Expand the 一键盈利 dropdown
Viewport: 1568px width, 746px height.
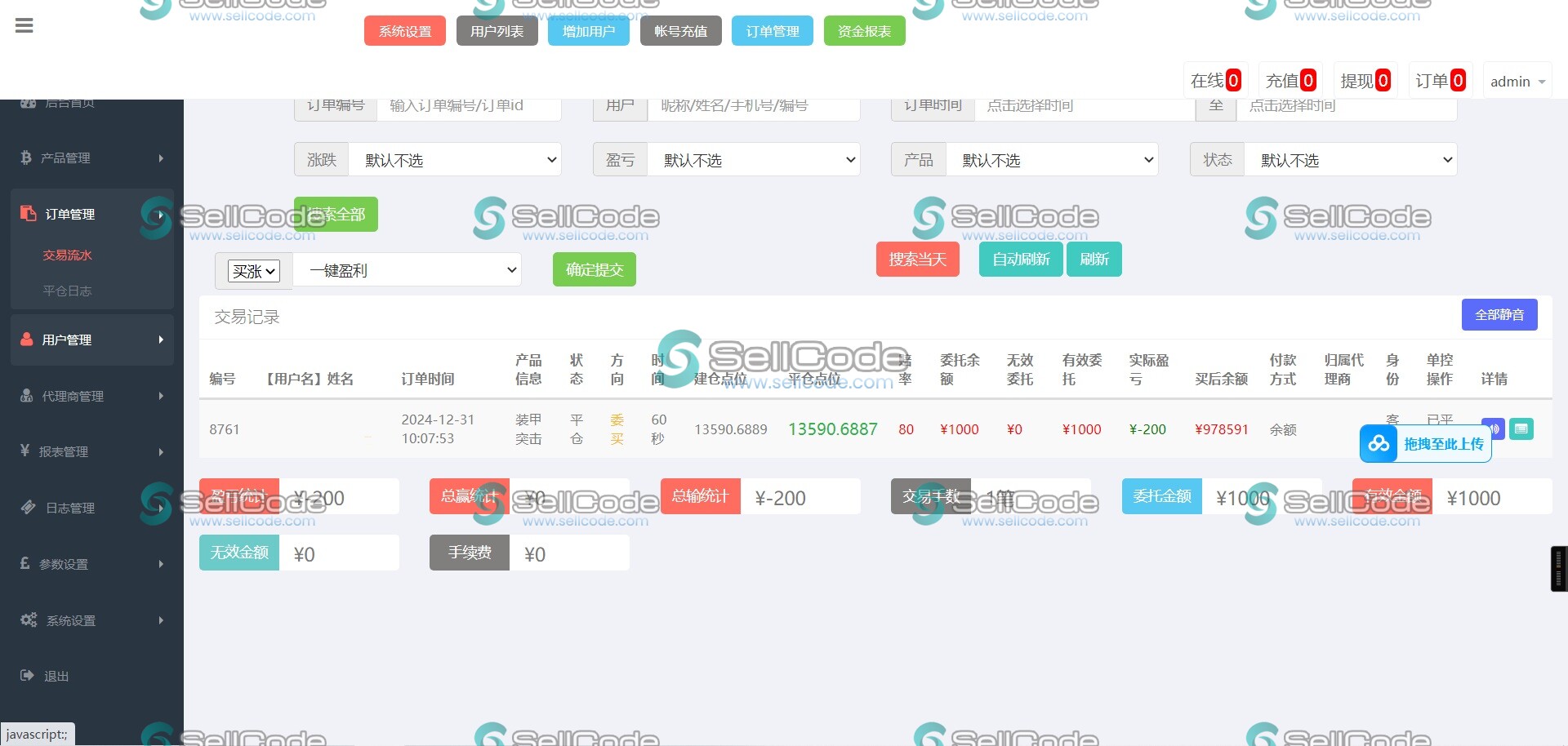coord(407,270)
